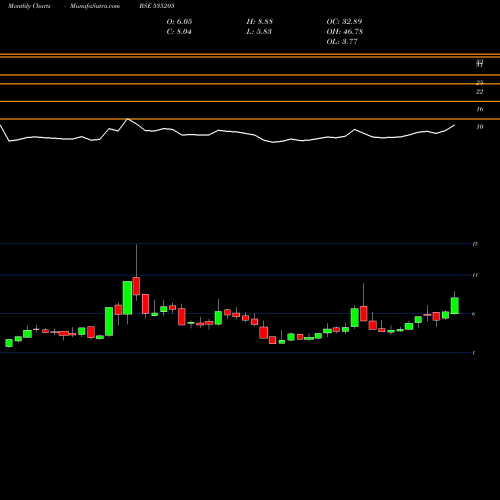Select the close value 'C: 8.04'
The height and width of the screenshot is (500, 500).
(179, 32)
